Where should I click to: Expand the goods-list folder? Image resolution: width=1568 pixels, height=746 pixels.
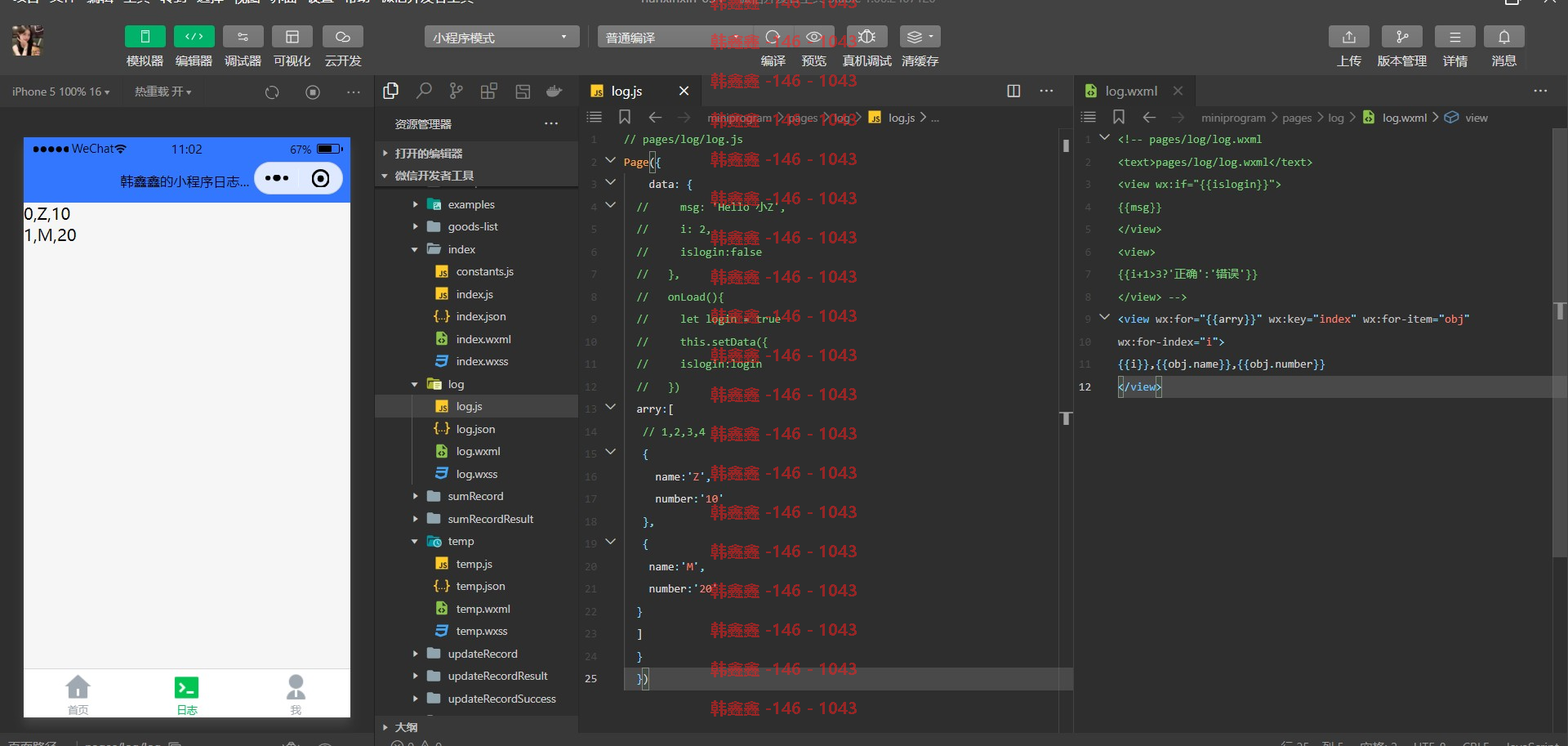click(x=476, y=226)
